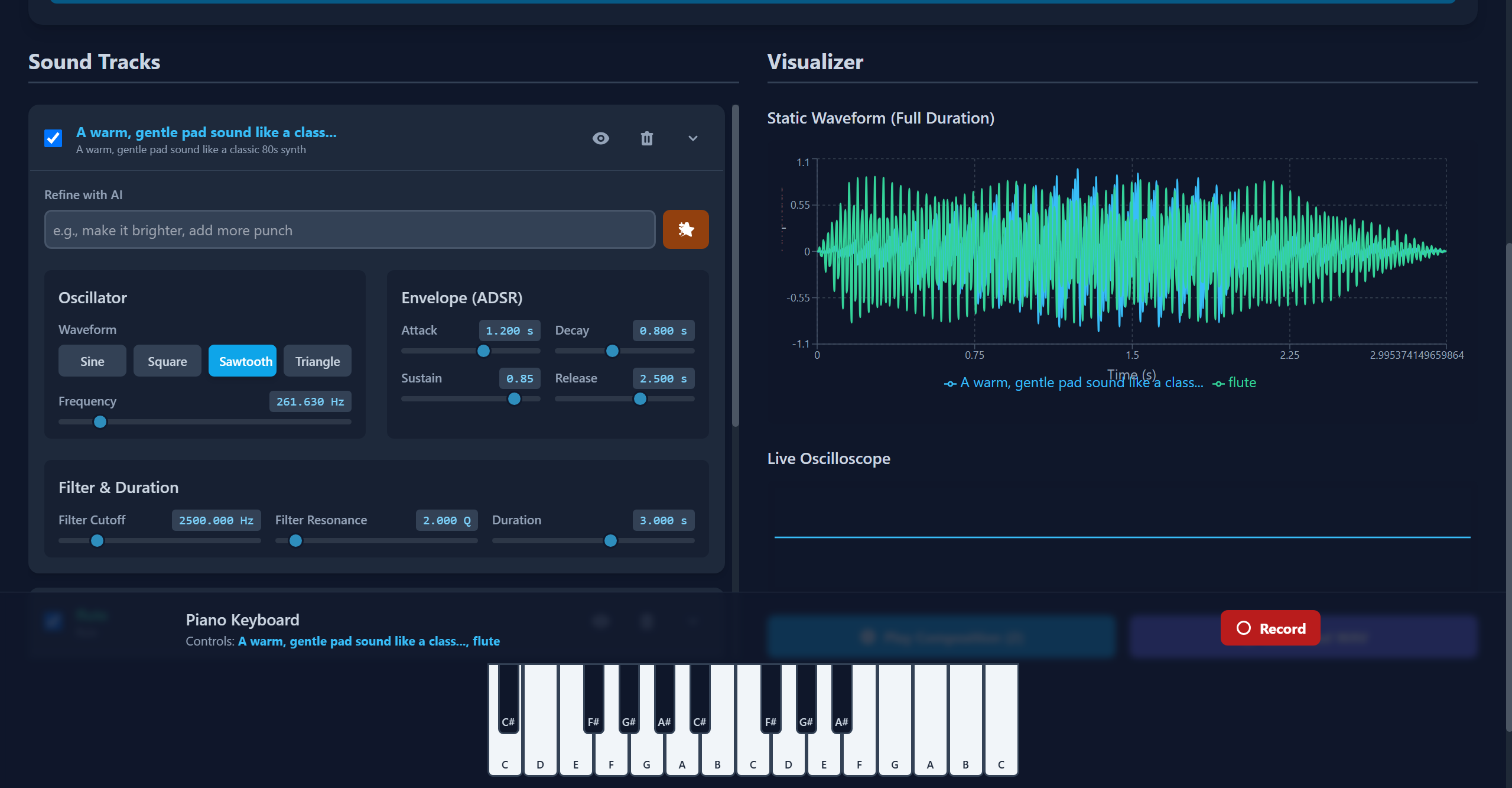The image size is (1512, 788).
Task: Choose the Triangle waveform option
Action: (317, 361)
